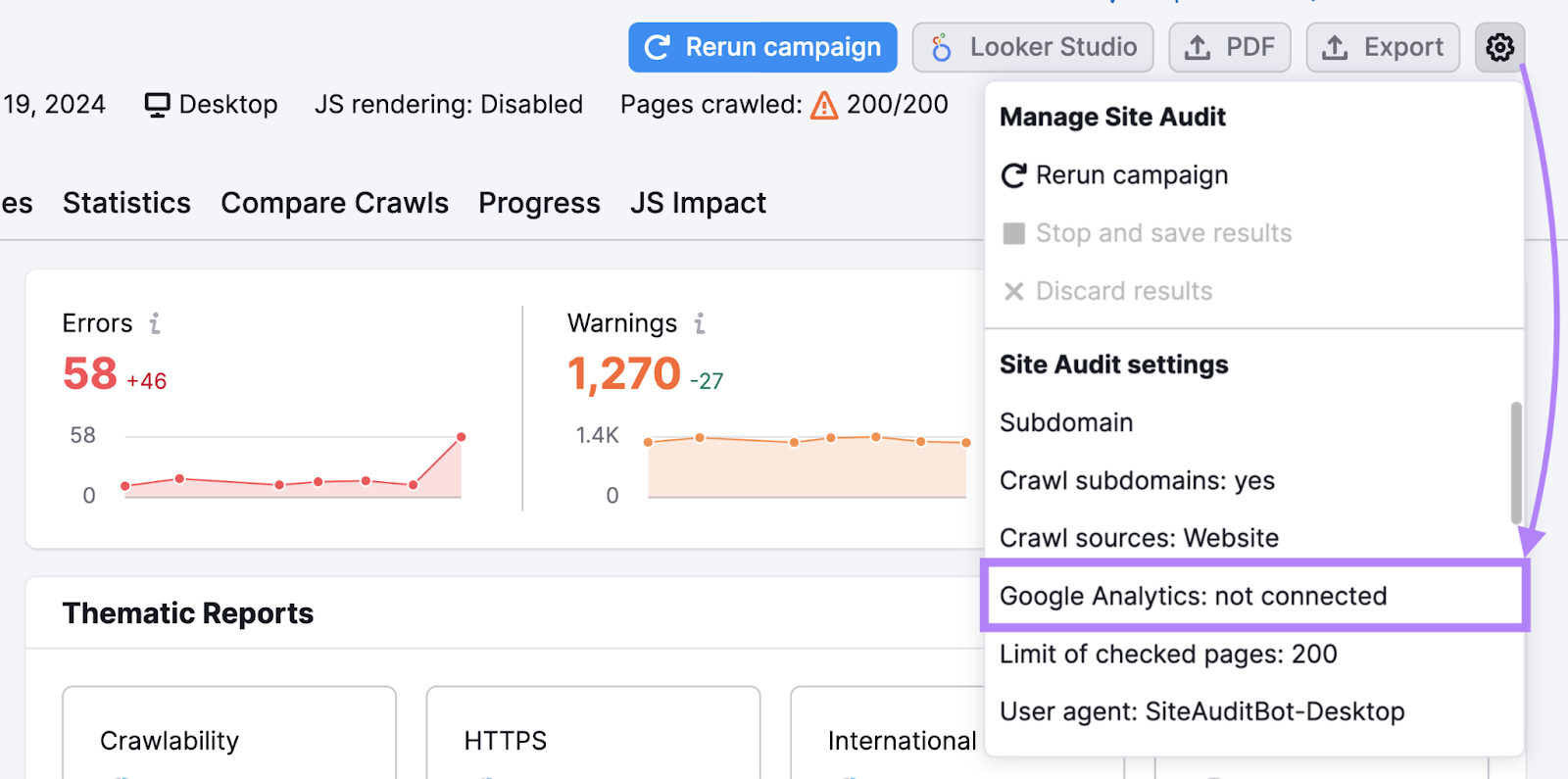
Task: Click the Warnings info icon
Action: (x=700, y=323)
